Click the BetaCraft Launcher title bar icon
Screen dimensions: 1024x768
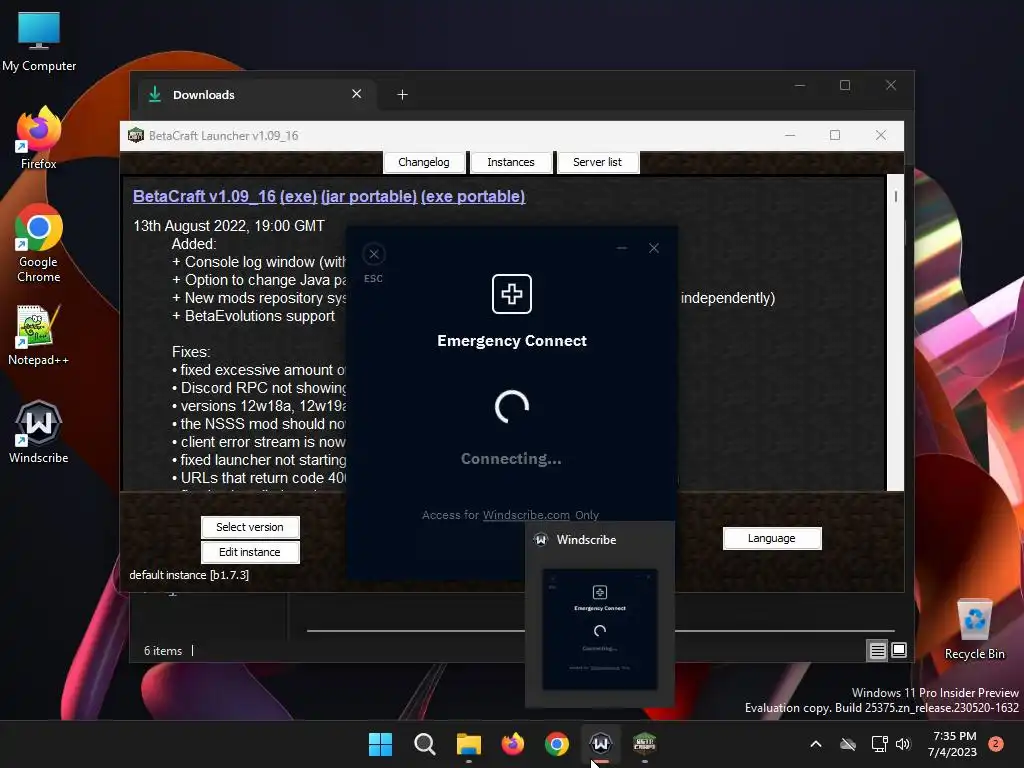pyautogui.click(x=136, y=135)
